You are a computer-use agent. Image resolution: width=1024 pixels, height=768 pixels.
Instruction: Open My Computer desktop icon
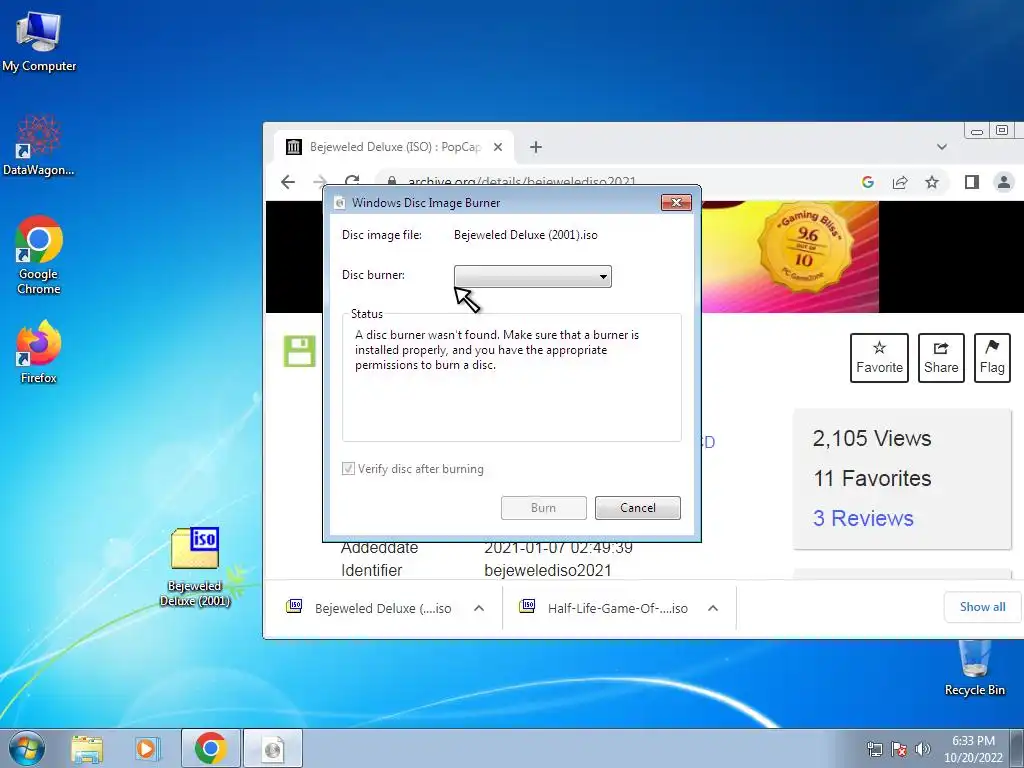pyautogui.click(x=39, y=41)
